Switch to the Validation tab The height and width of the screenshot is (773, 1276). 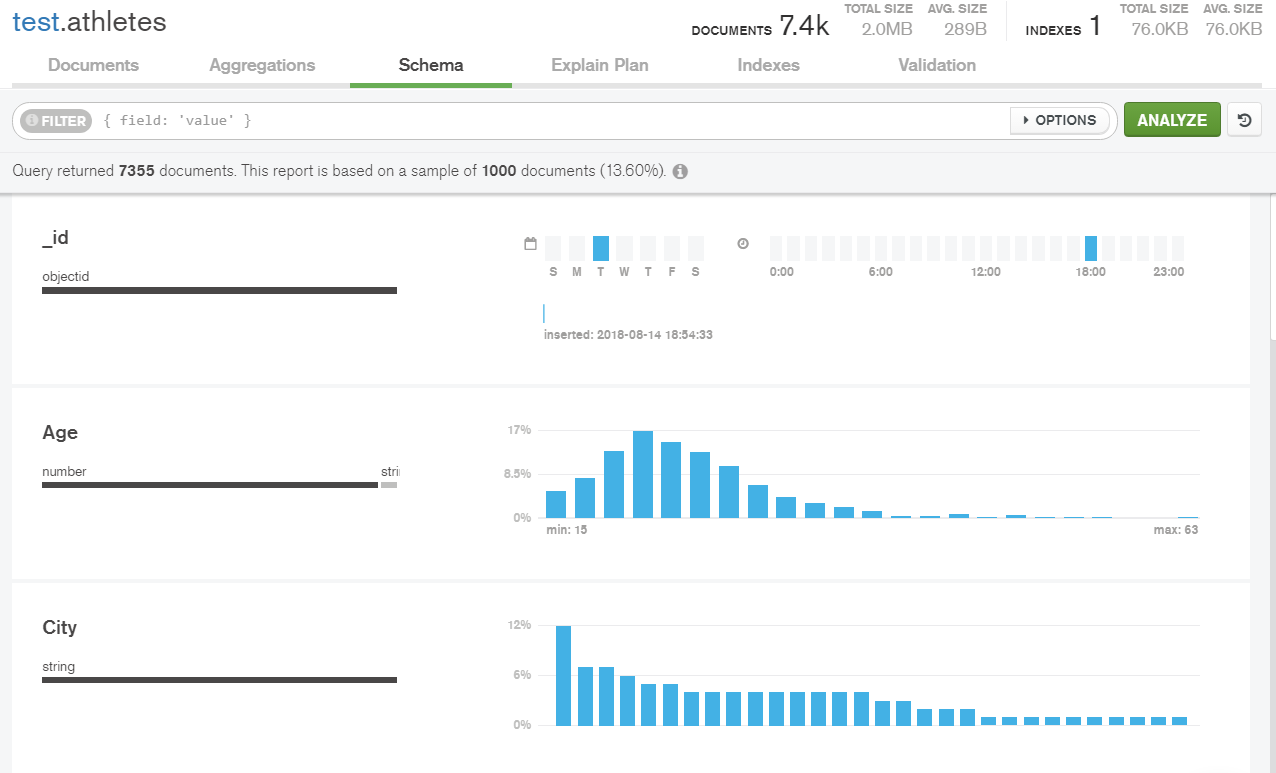pos(936,65)
